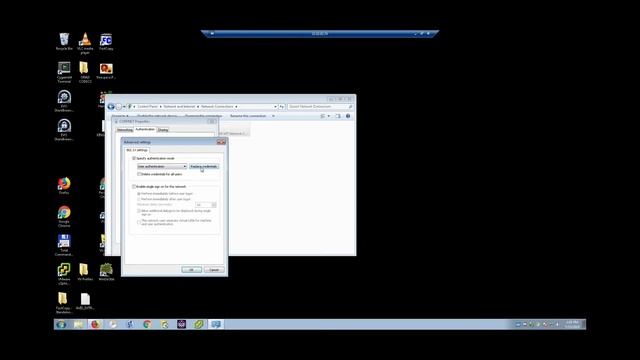Expand the view options dropdown arrow
Image resolution: width=640 pixels, height=360 pixels.
329,116
